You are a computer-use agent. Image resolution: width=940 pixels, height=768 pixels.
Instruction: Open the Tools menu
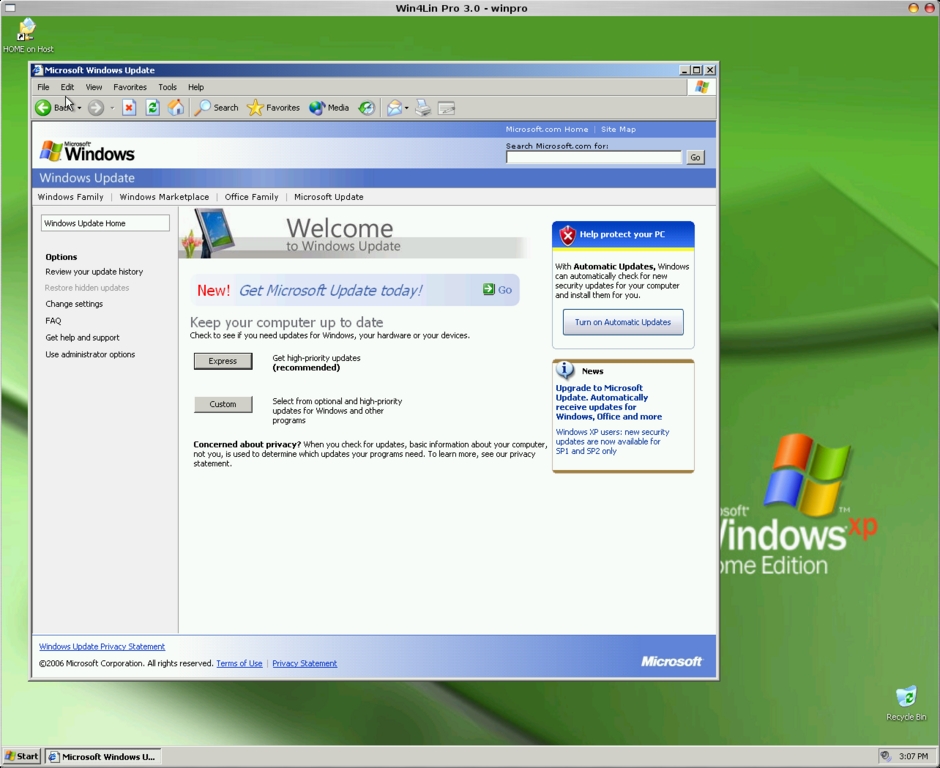[167, 87]
